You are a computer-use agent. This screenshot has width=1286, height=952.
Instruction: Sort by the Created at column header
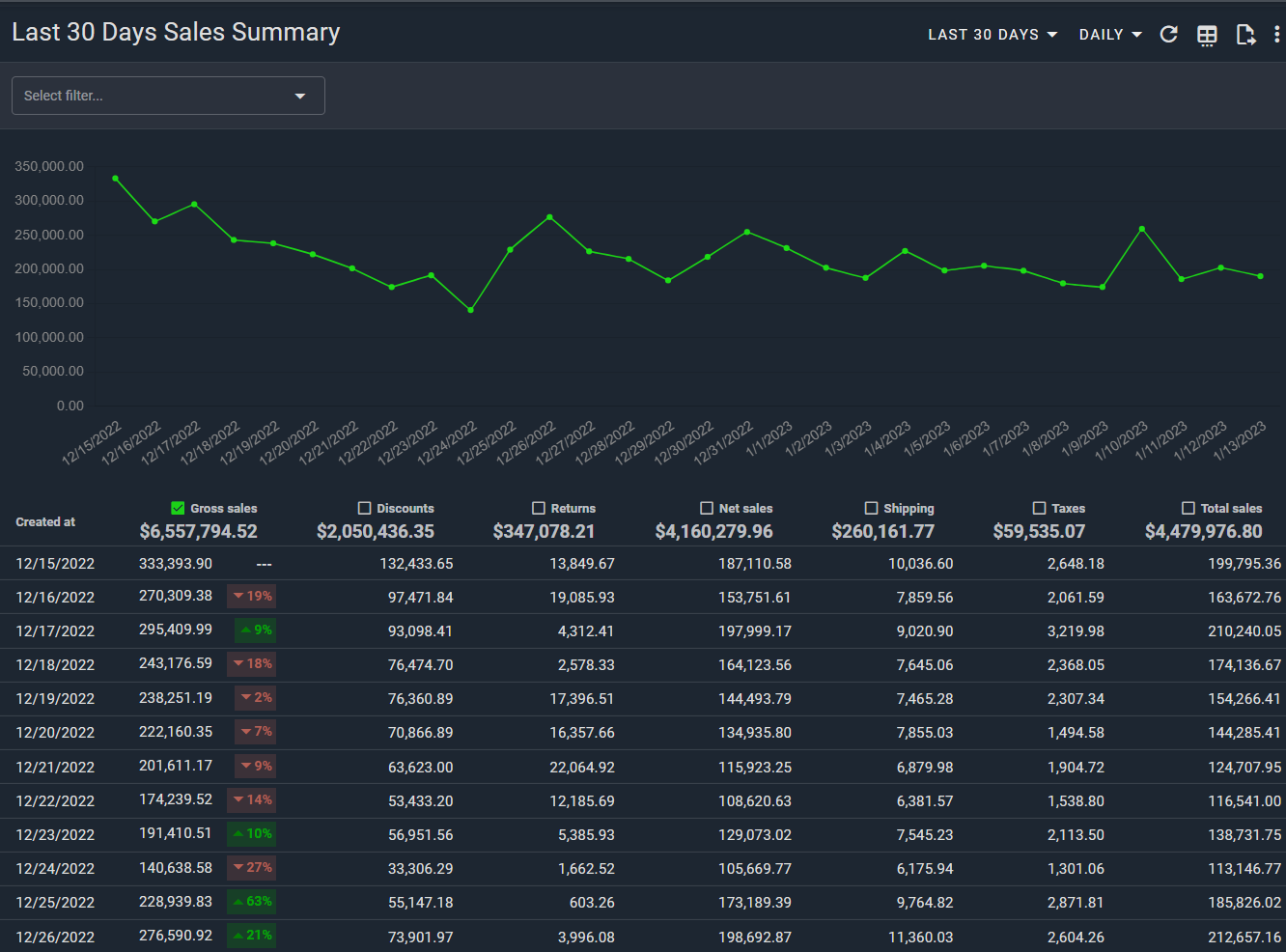(x=45, y=521)
